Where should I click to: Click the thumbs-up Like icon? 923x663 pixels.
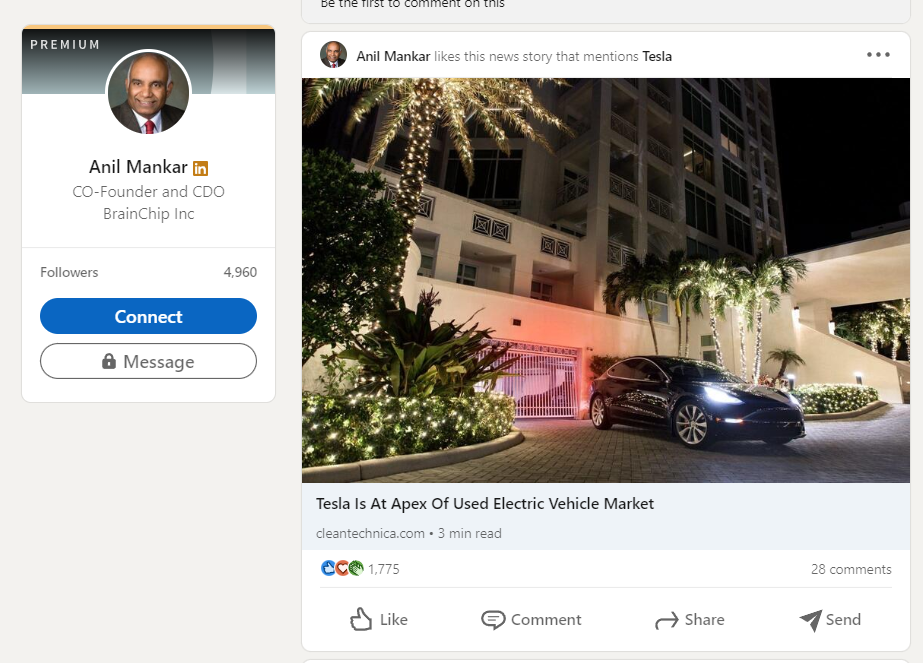coord(361,620)
